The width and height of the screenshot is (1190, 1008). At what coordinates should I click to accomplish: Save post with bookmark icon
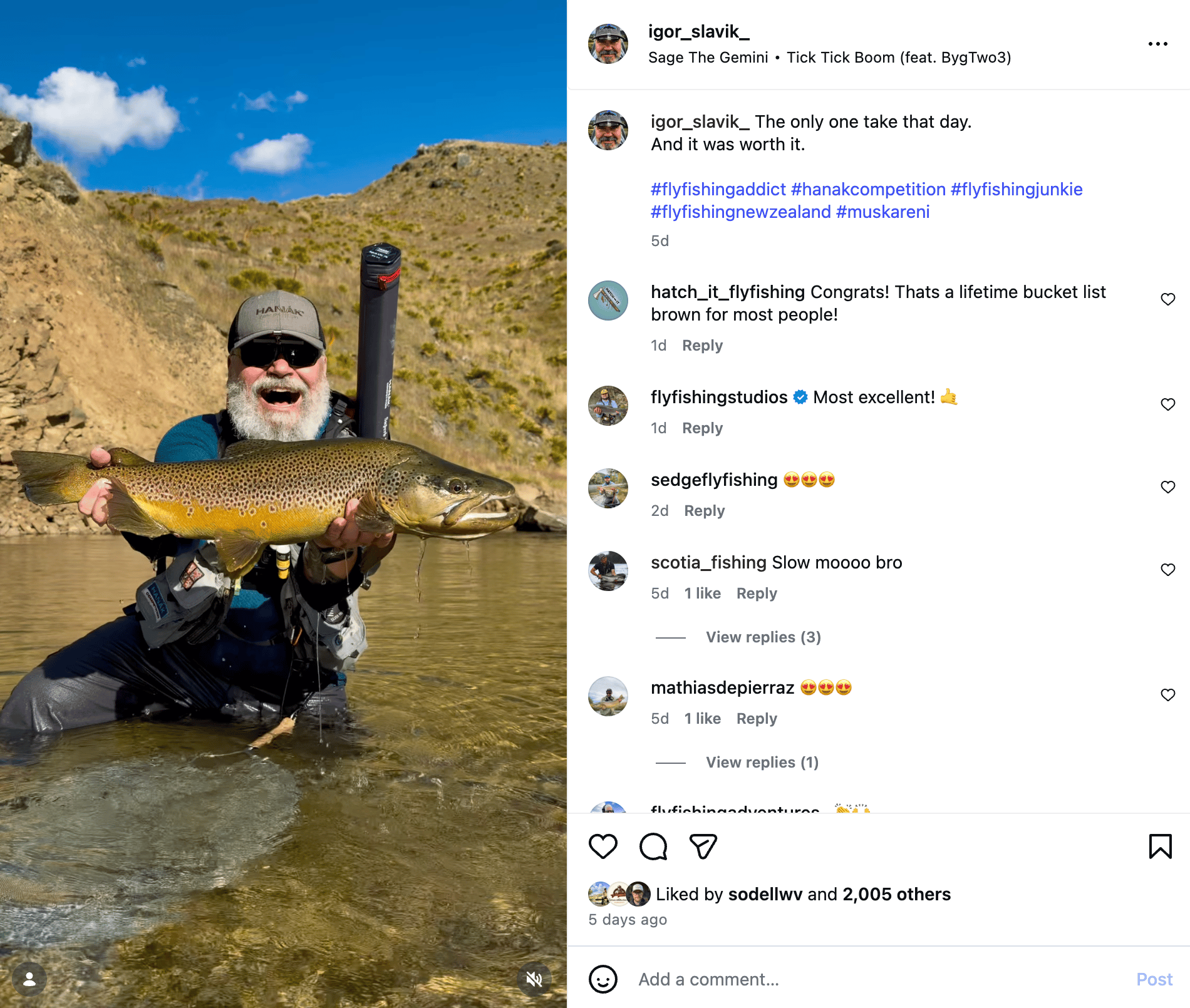click(1160, 846)
